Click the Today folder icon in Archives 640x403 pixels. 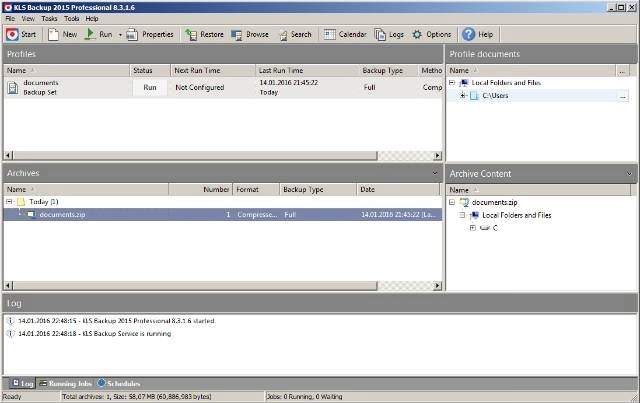(x=21, y=202)
